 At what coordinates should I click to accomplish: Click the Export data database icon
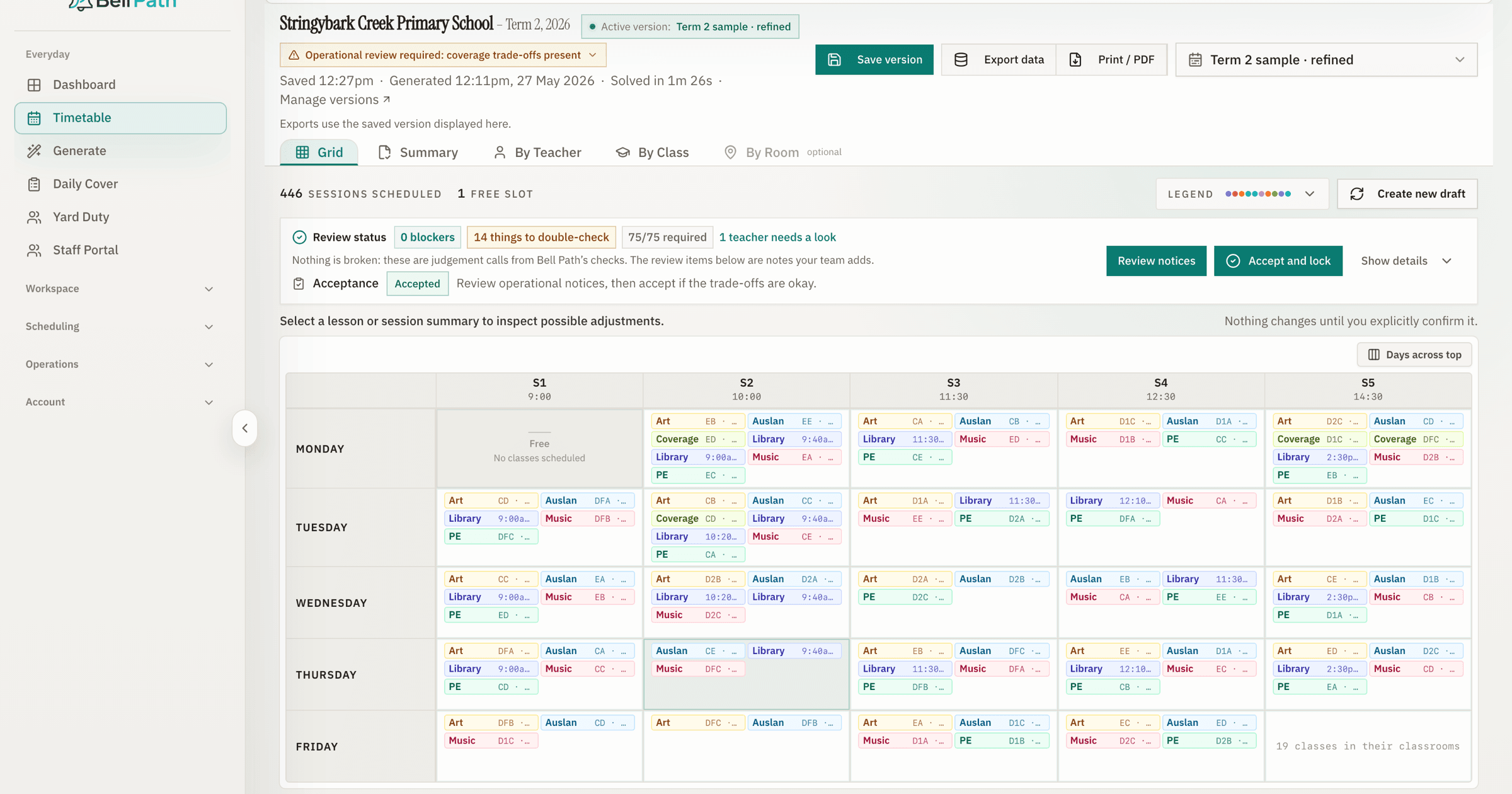point(961,59)
